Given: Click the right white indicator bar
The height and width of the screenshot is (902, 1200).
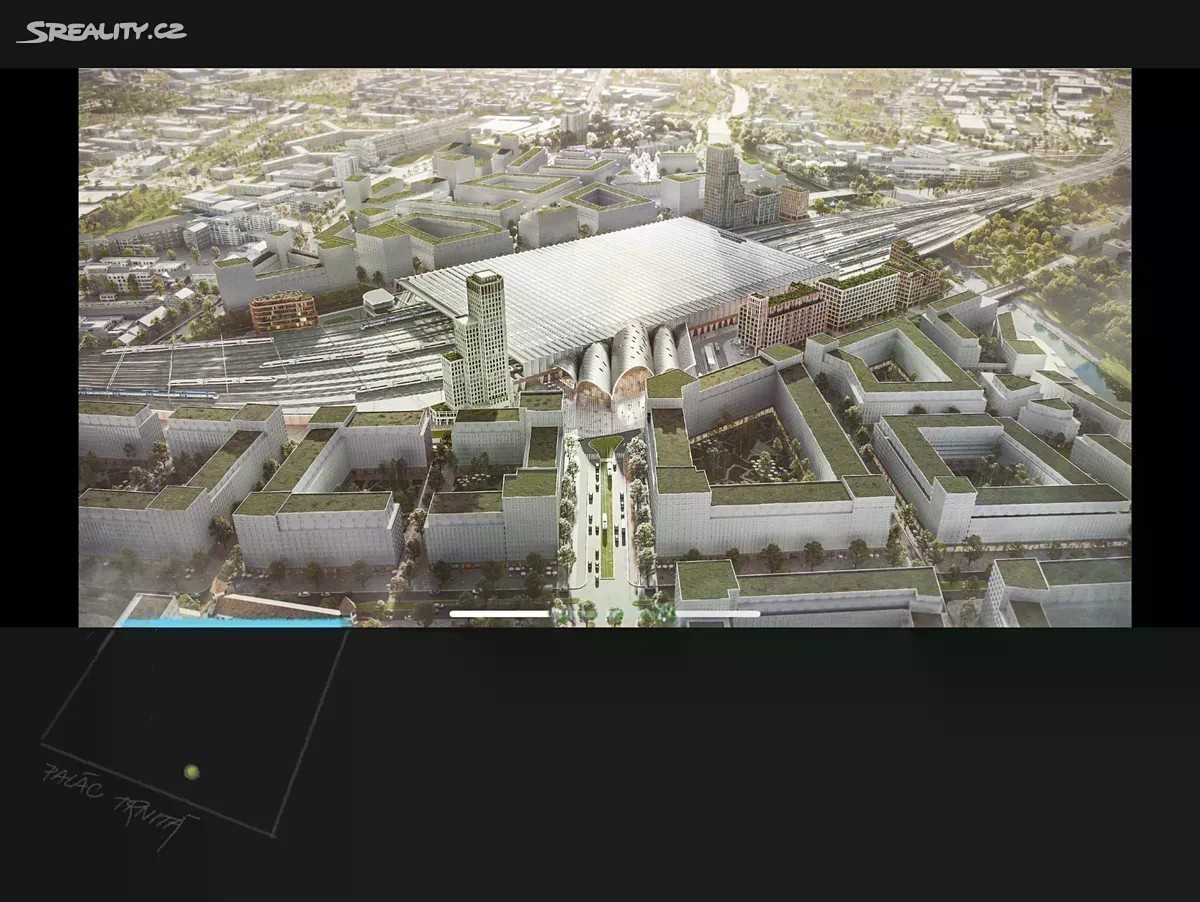Looking at the screenshot, I should pos(717,614).
